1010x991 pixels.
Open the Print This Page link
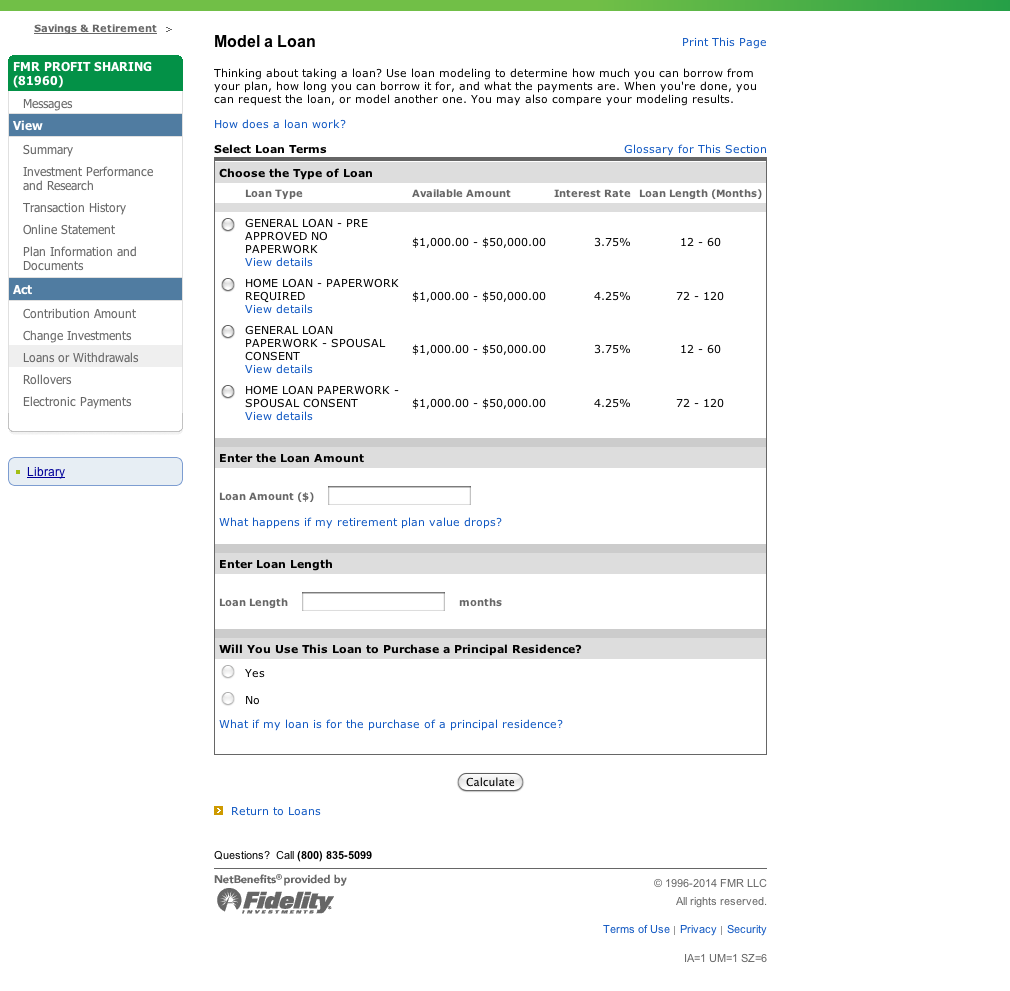[724, 42]
